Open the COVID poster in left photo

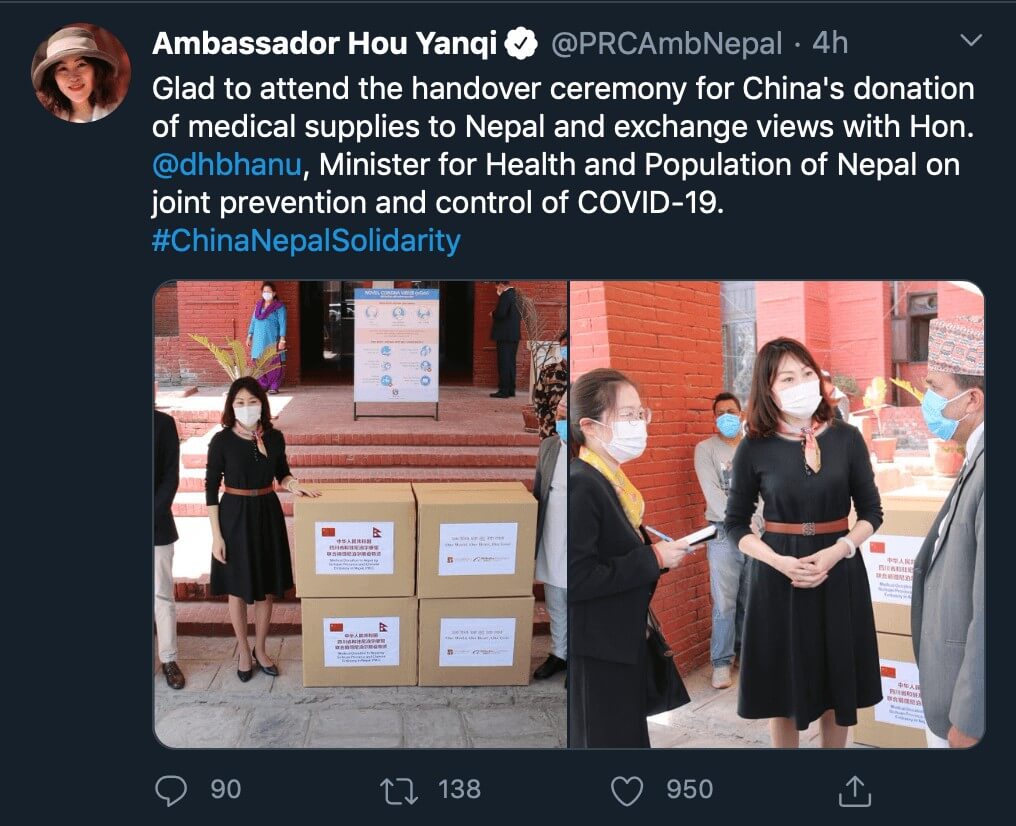pyautogui.click(x=397, y=346)
